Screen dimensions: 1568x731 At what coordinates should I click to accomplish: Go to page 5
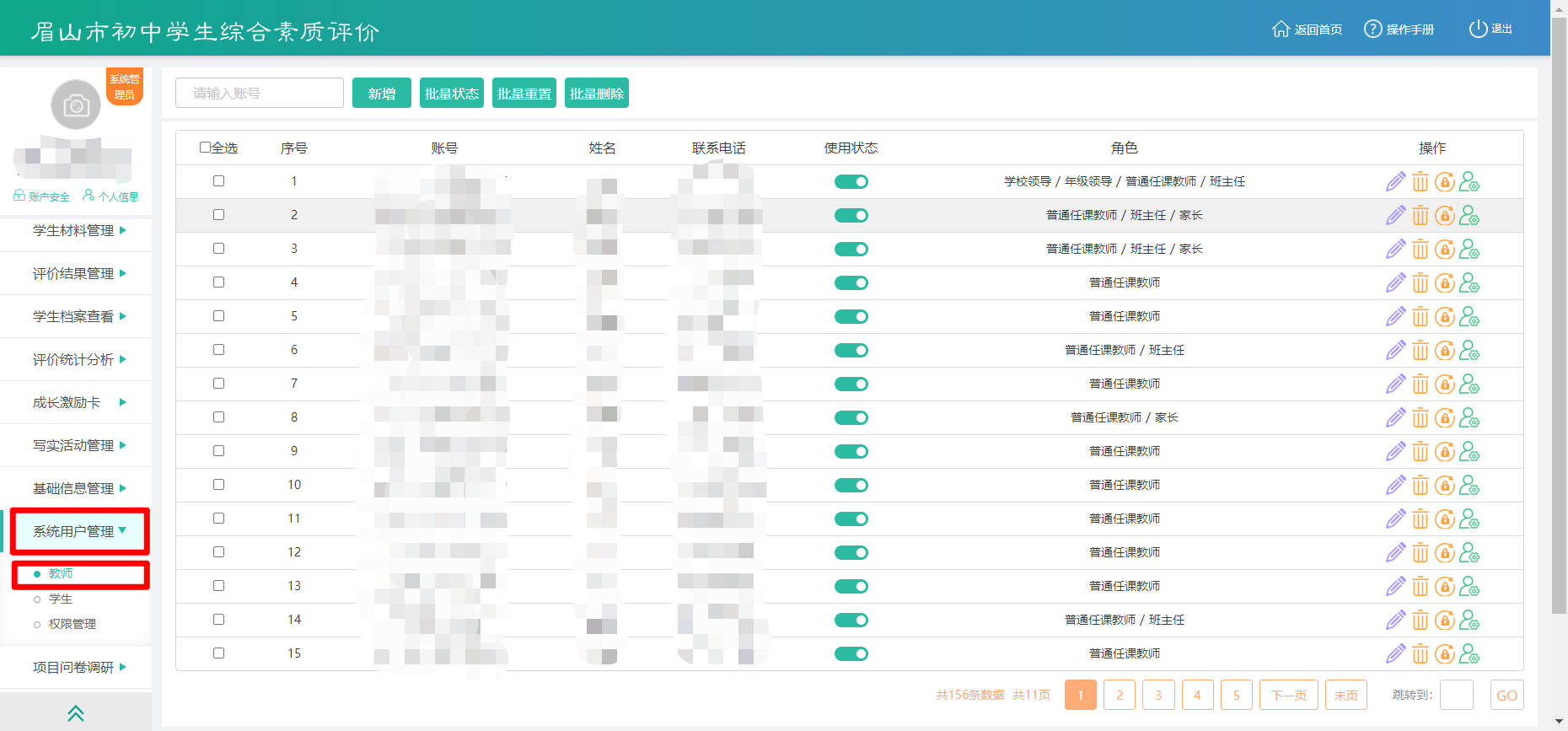pyautogui.click(x=1237, y=695)
